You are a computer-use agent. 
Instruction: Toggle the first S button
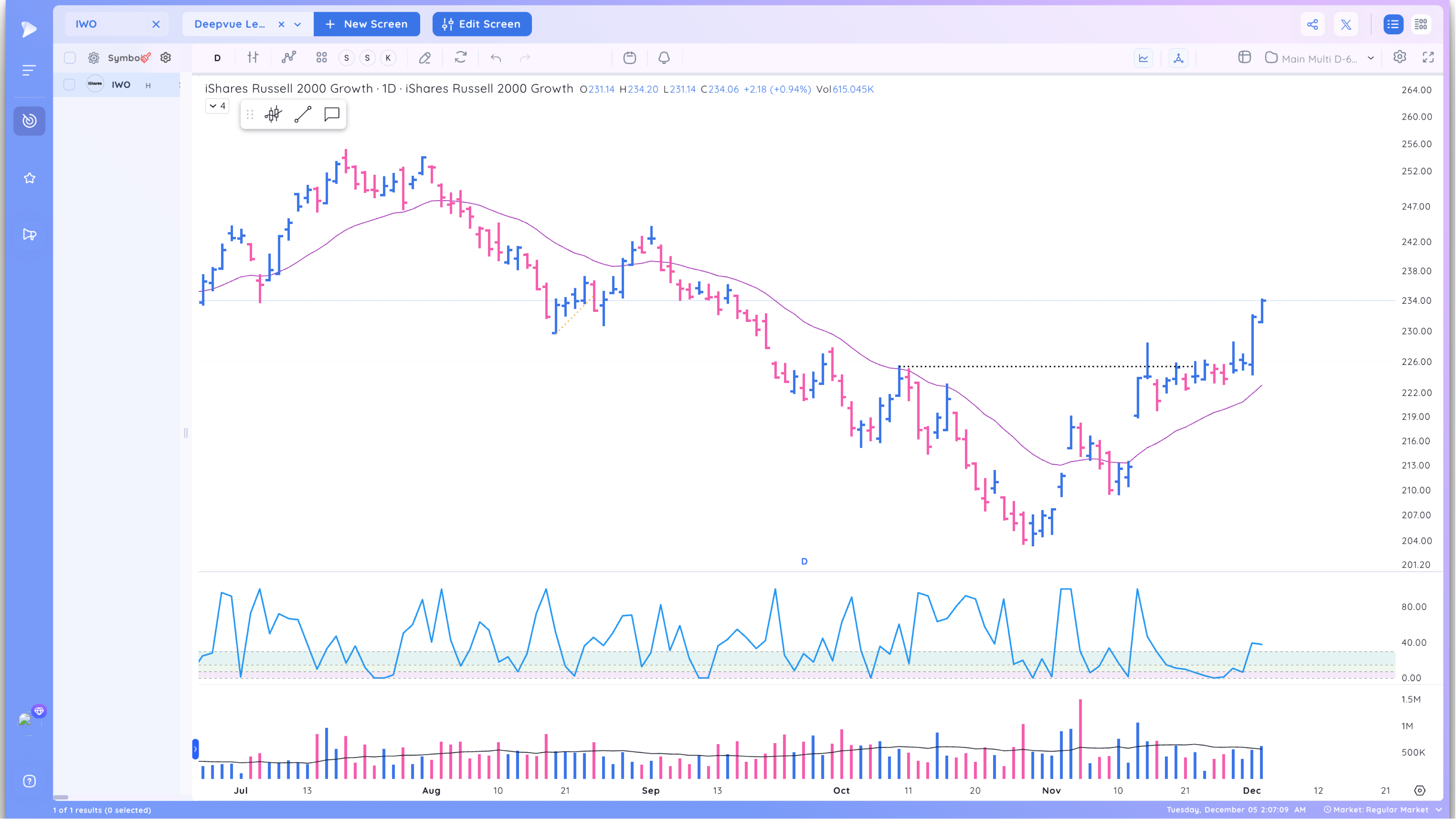tap(346, 58)
